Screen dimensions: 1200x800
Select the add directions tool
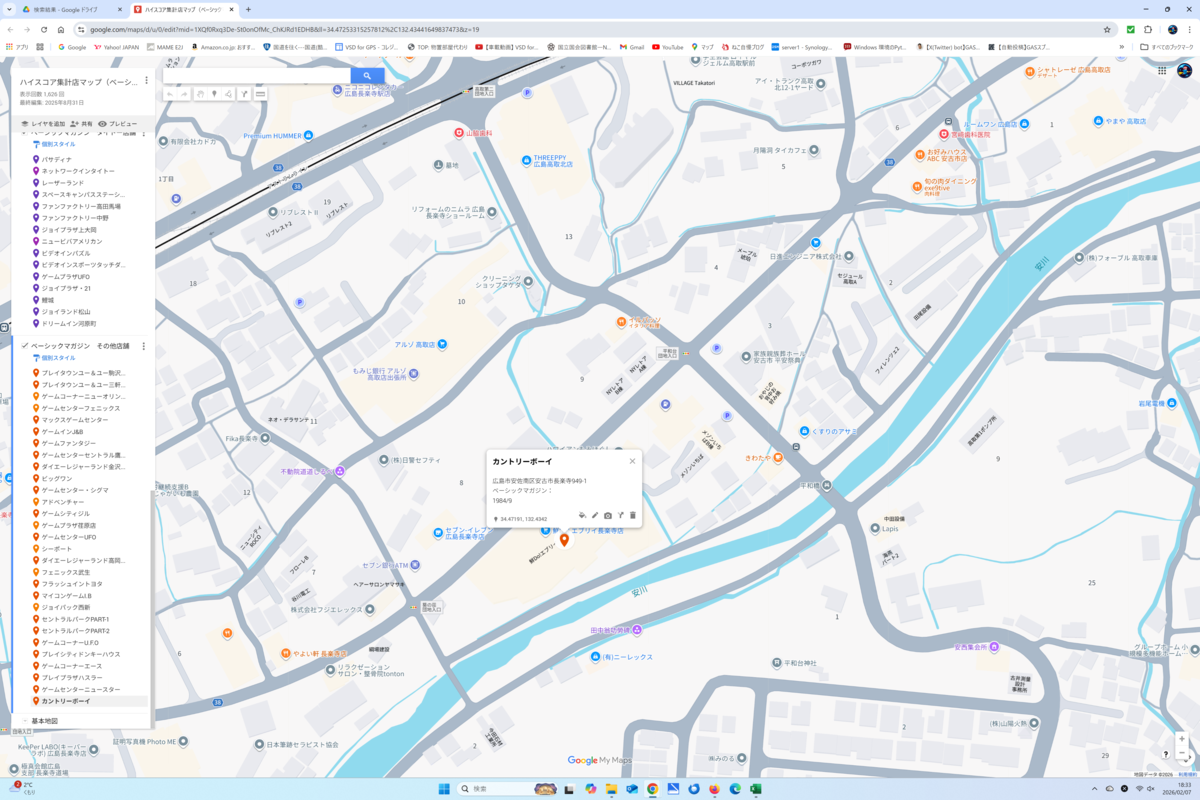(x=245, y=94)
